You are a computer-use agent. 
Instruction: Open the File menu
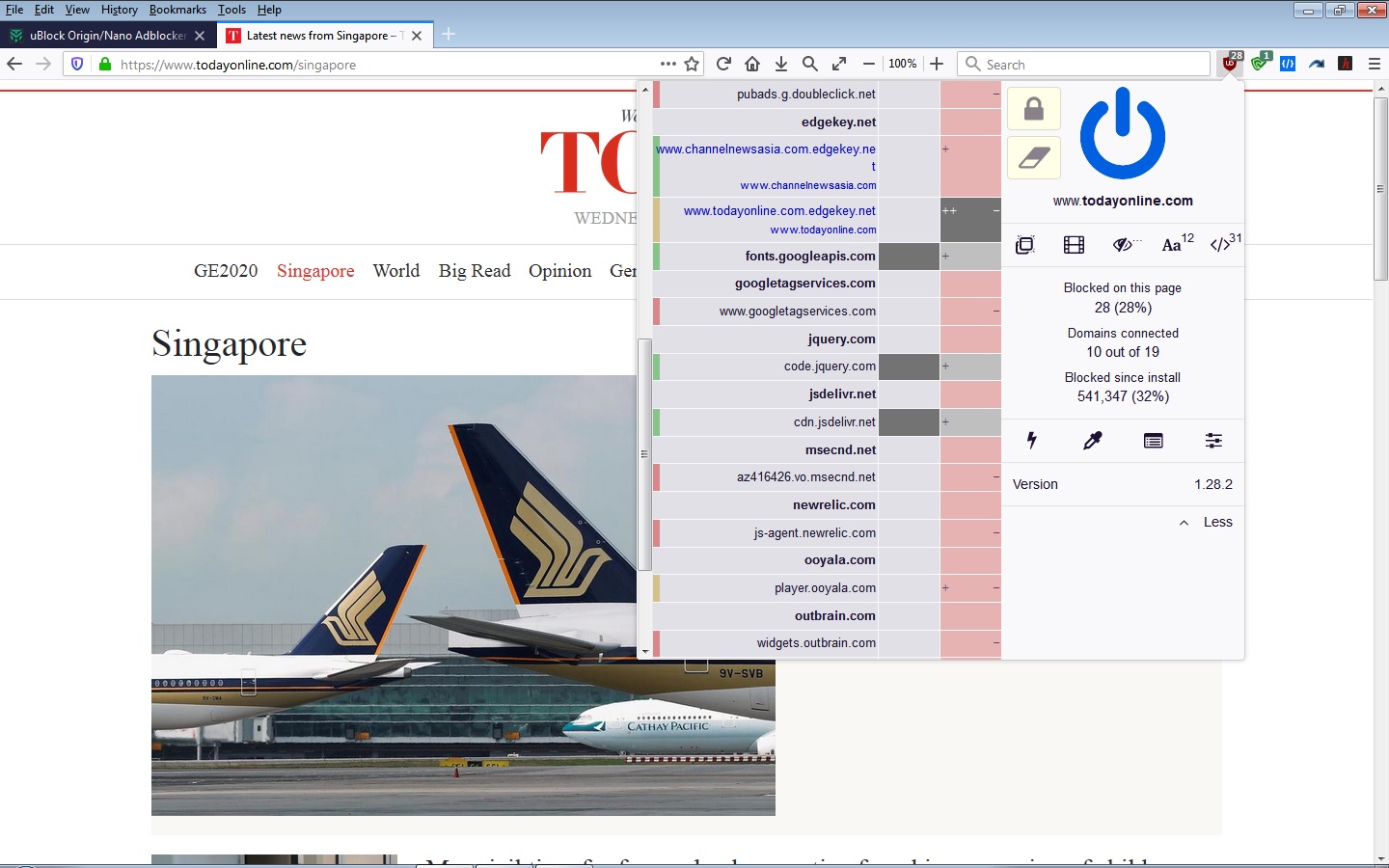tap(14, 10)
